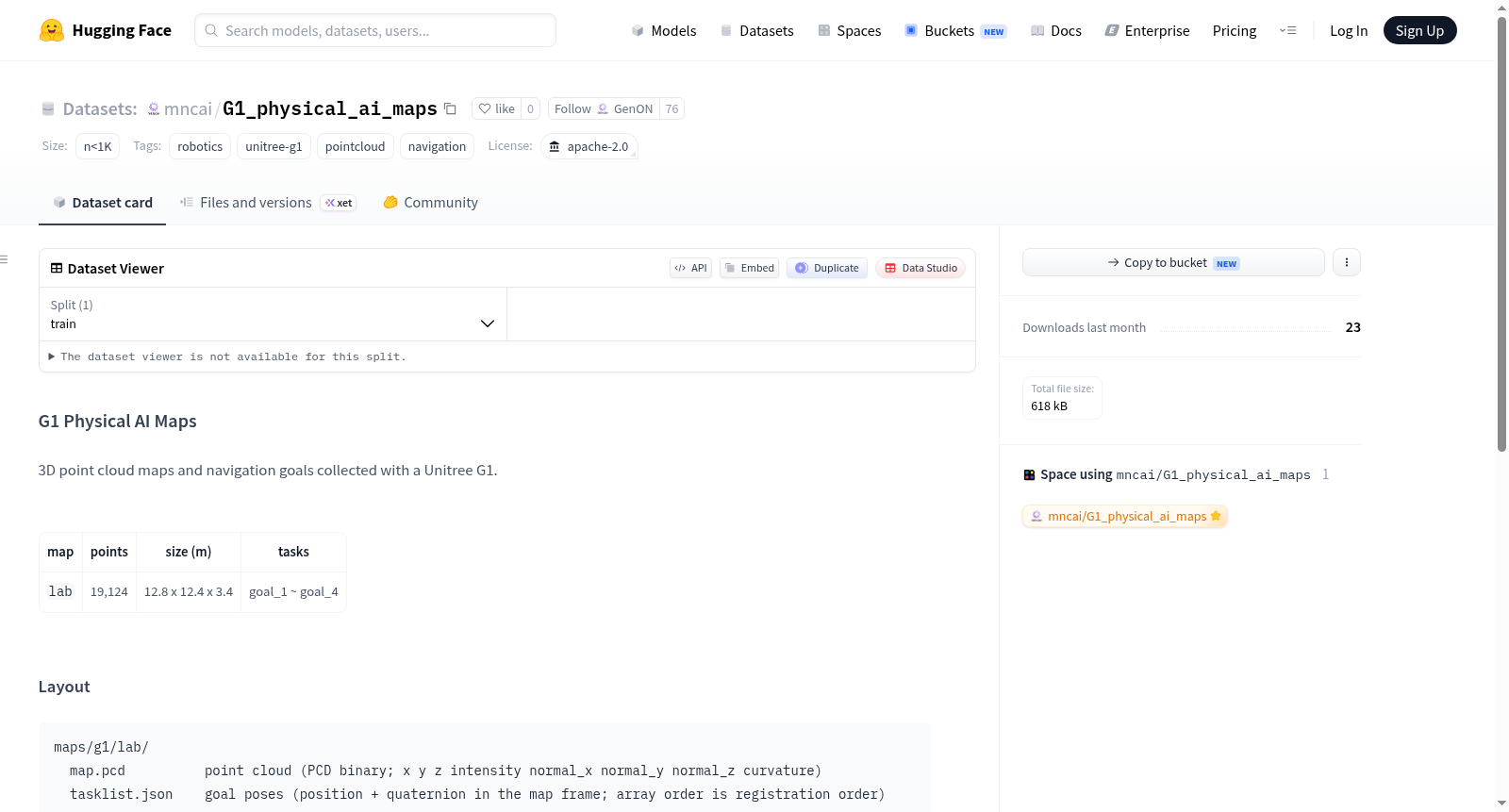Click the downloads last month value '23'
Screen dimensions: 1509x812
click(x=1353, y=327)
